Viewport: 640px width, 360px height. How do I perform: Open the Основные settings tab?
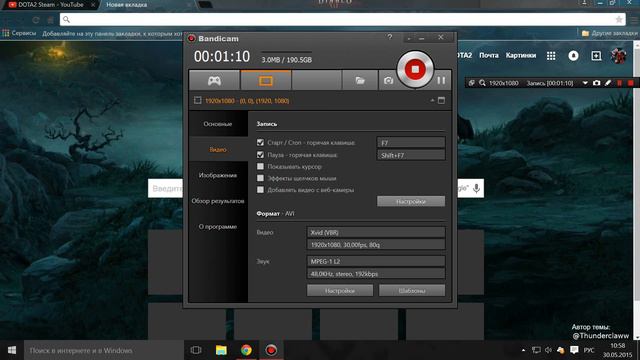(x=218, y=124)
